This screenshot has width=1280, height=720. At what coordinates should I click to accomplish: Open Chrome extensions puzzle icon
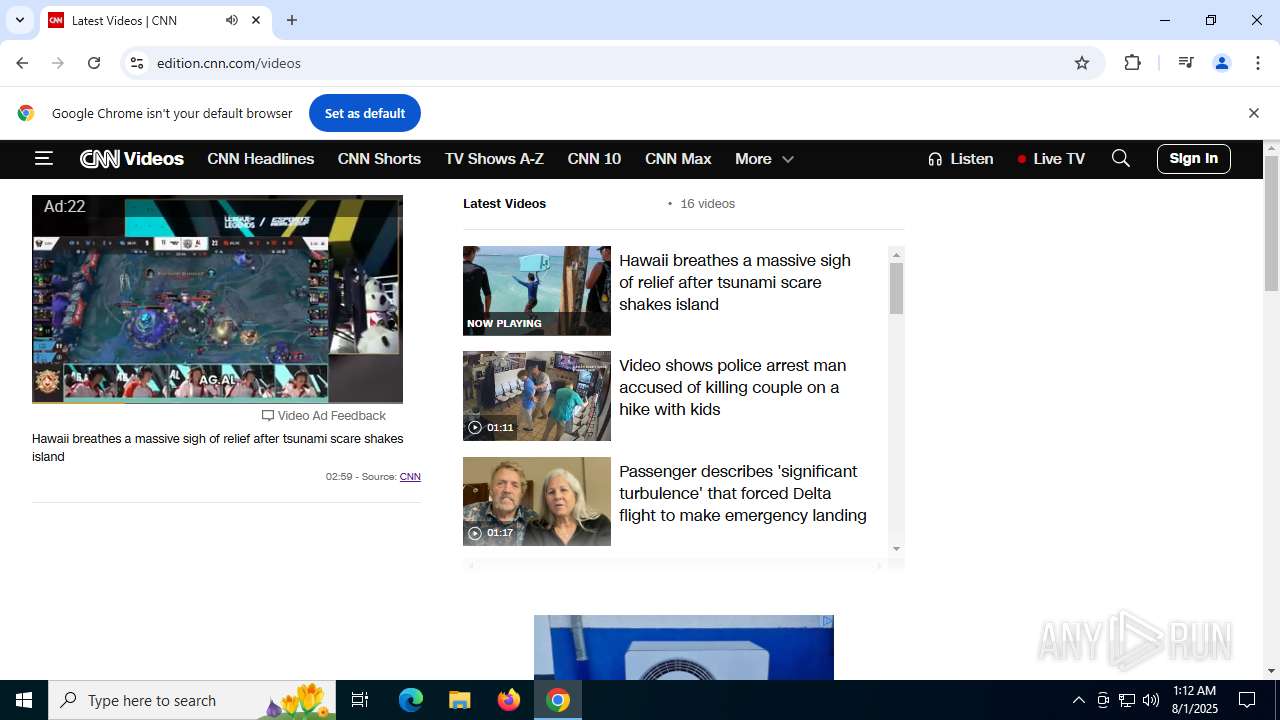pyautogui.click(x=1132, y=63)
